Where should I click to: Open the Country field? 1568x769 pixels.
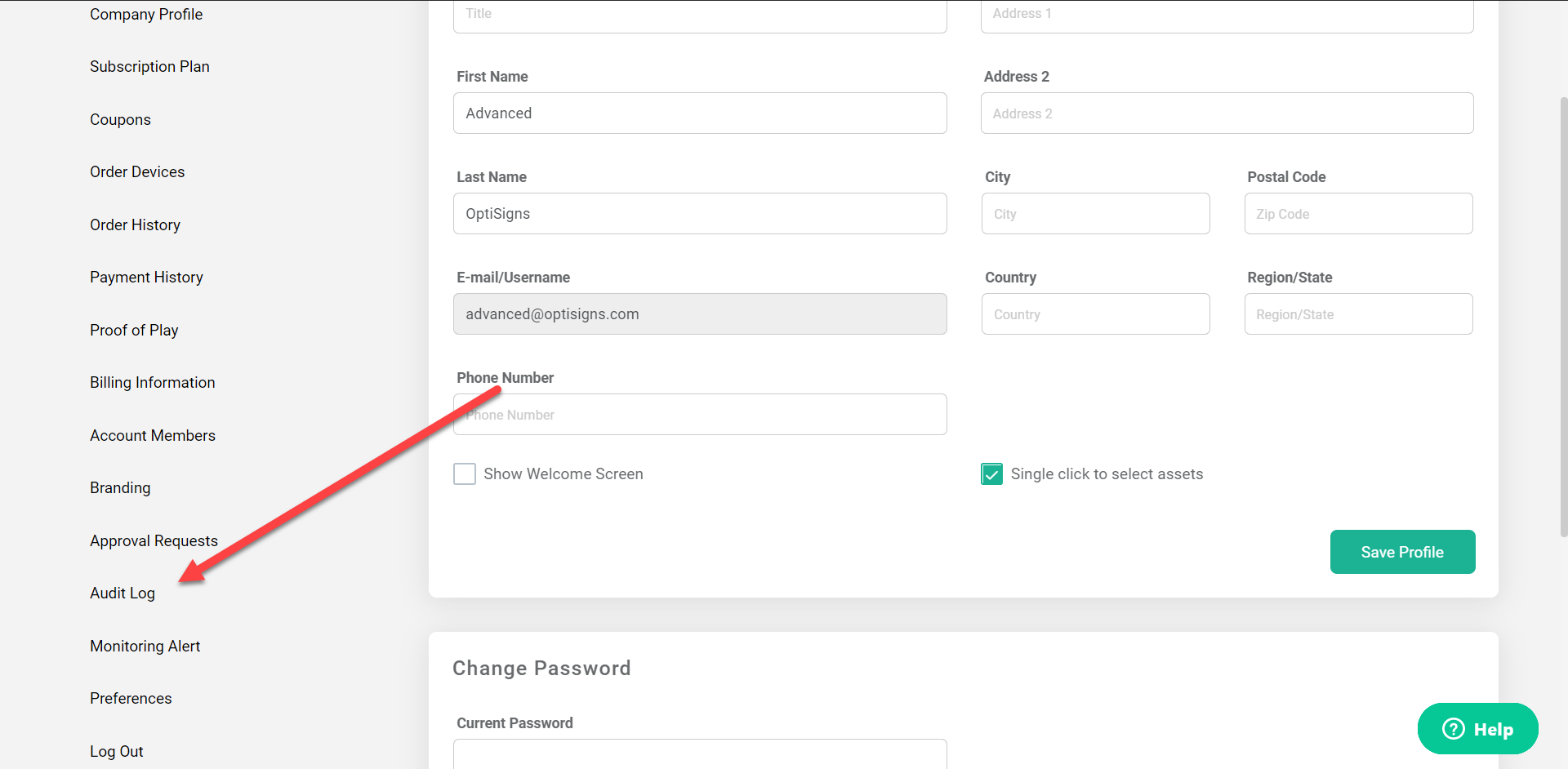pyautogui.click(x=1095, y=314)
